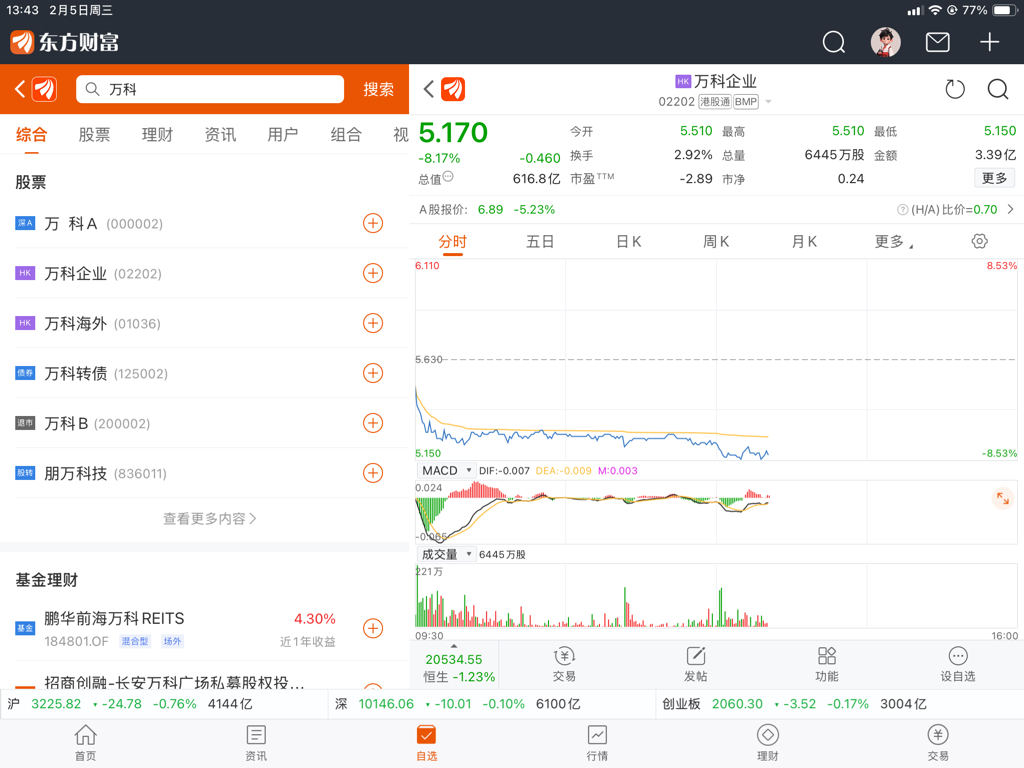Add 万科海外 (01036) to watchlist
Image resolution: width=1024 pixels, height=768 pixels.
click(x=373, y=323)
